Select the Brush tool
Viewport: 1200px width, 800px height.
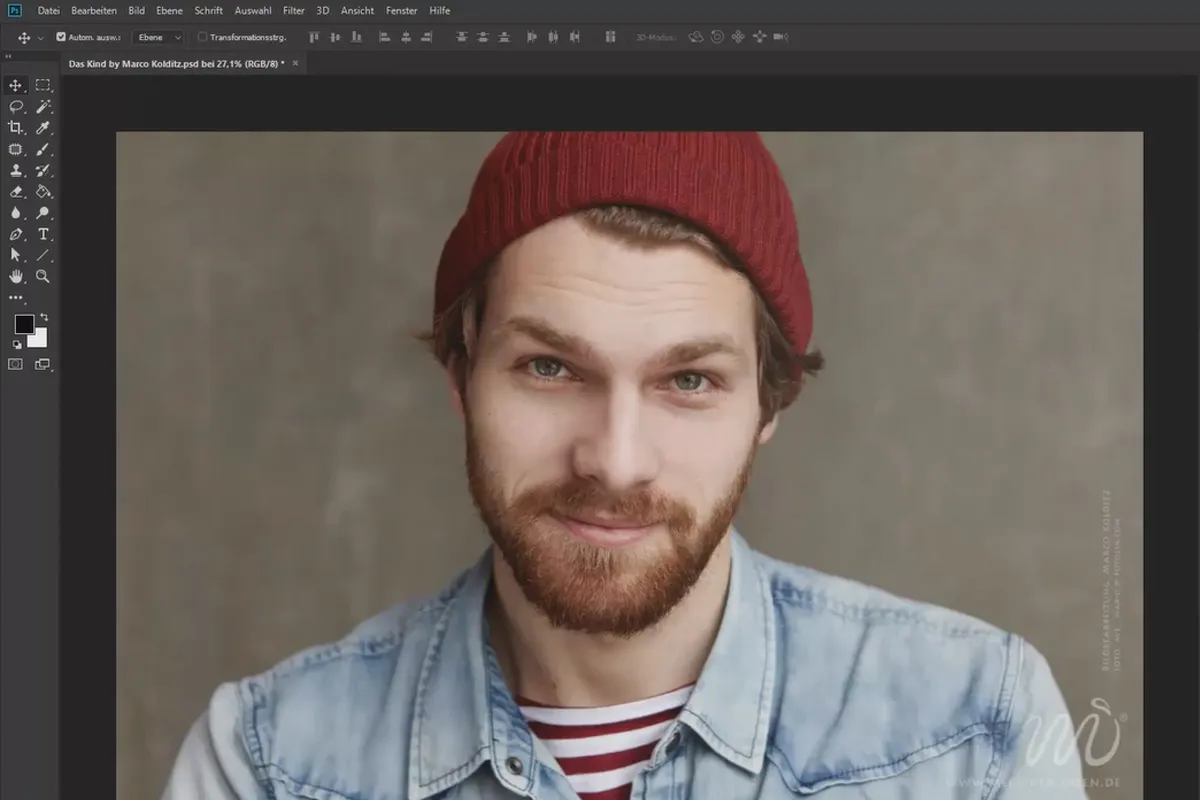coord(43,149)
